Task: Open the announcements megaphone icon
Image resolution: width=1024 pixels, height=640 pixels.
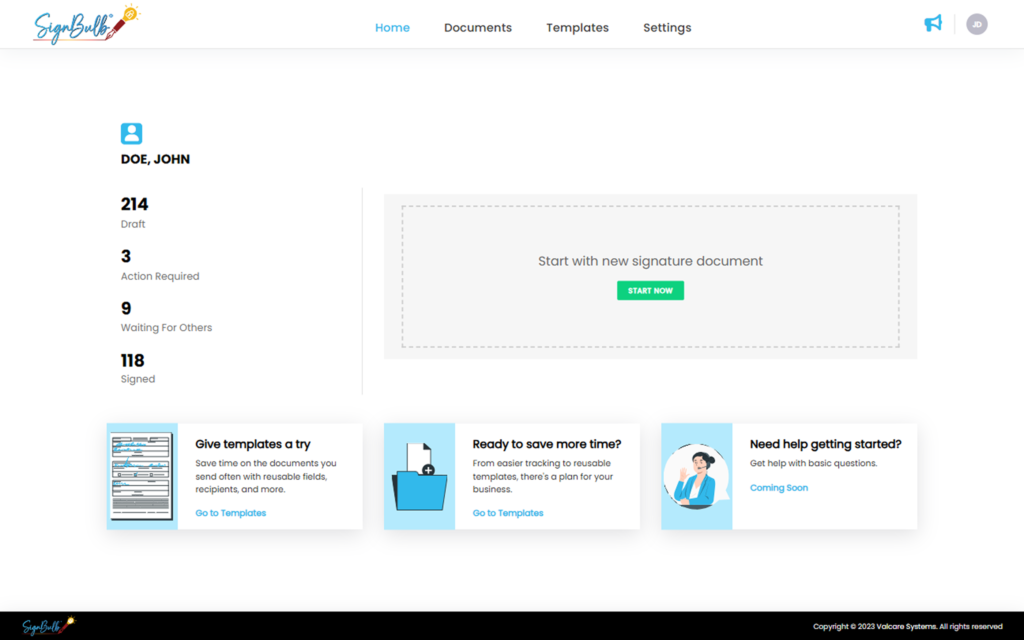Action: tap(933, 24)
